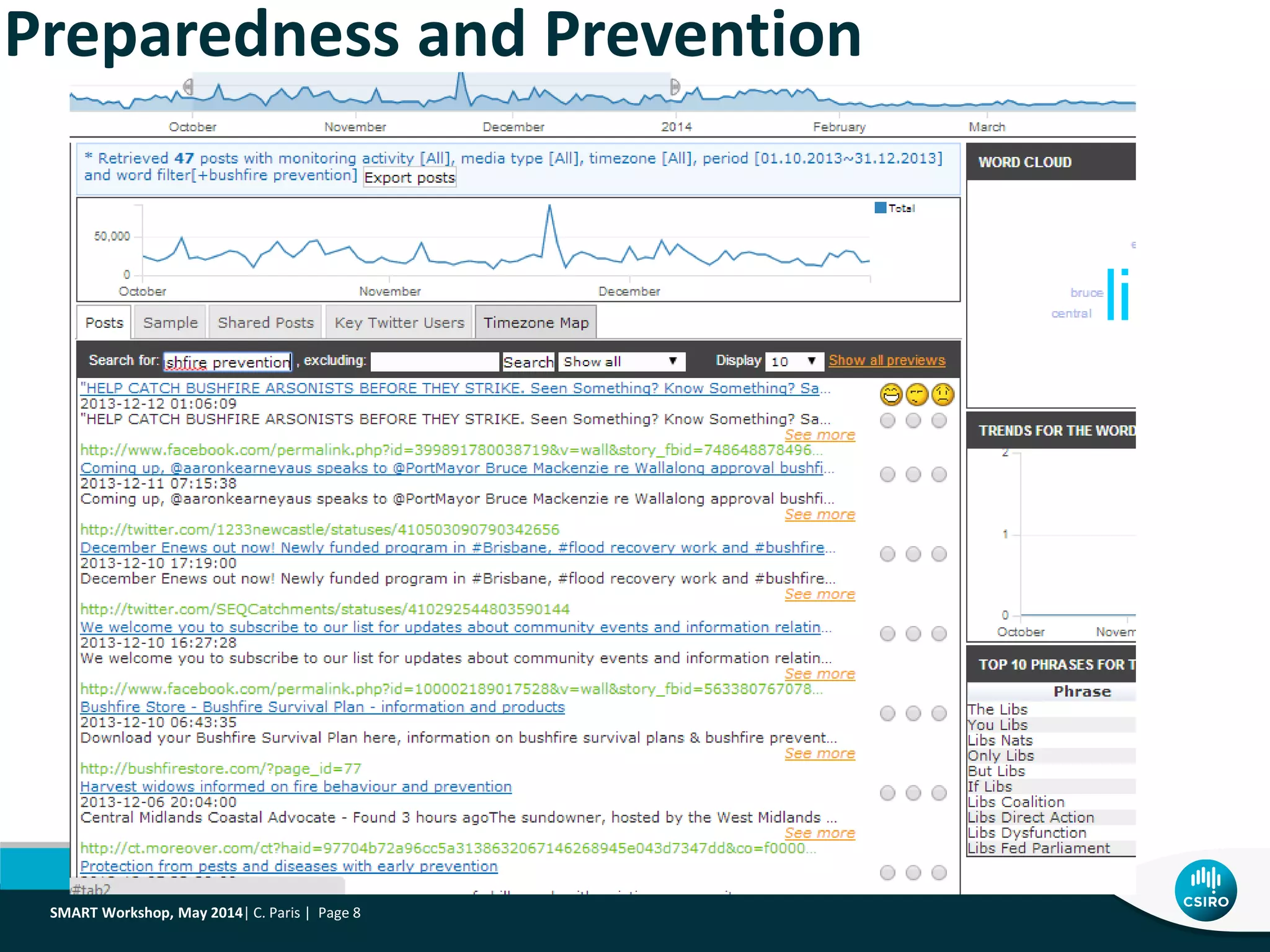Switch to the Sample tab

[x=170, y=322]
